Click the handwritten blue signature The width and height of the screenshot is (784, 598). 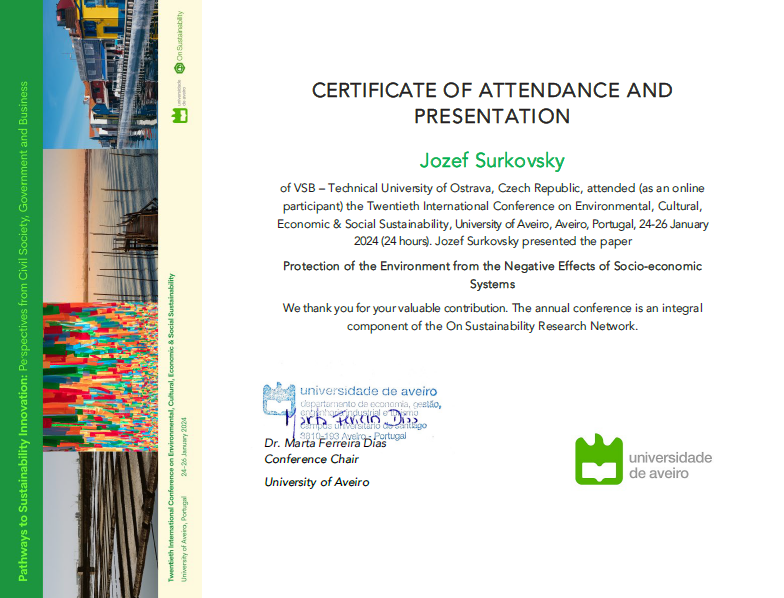click(352, 419)
